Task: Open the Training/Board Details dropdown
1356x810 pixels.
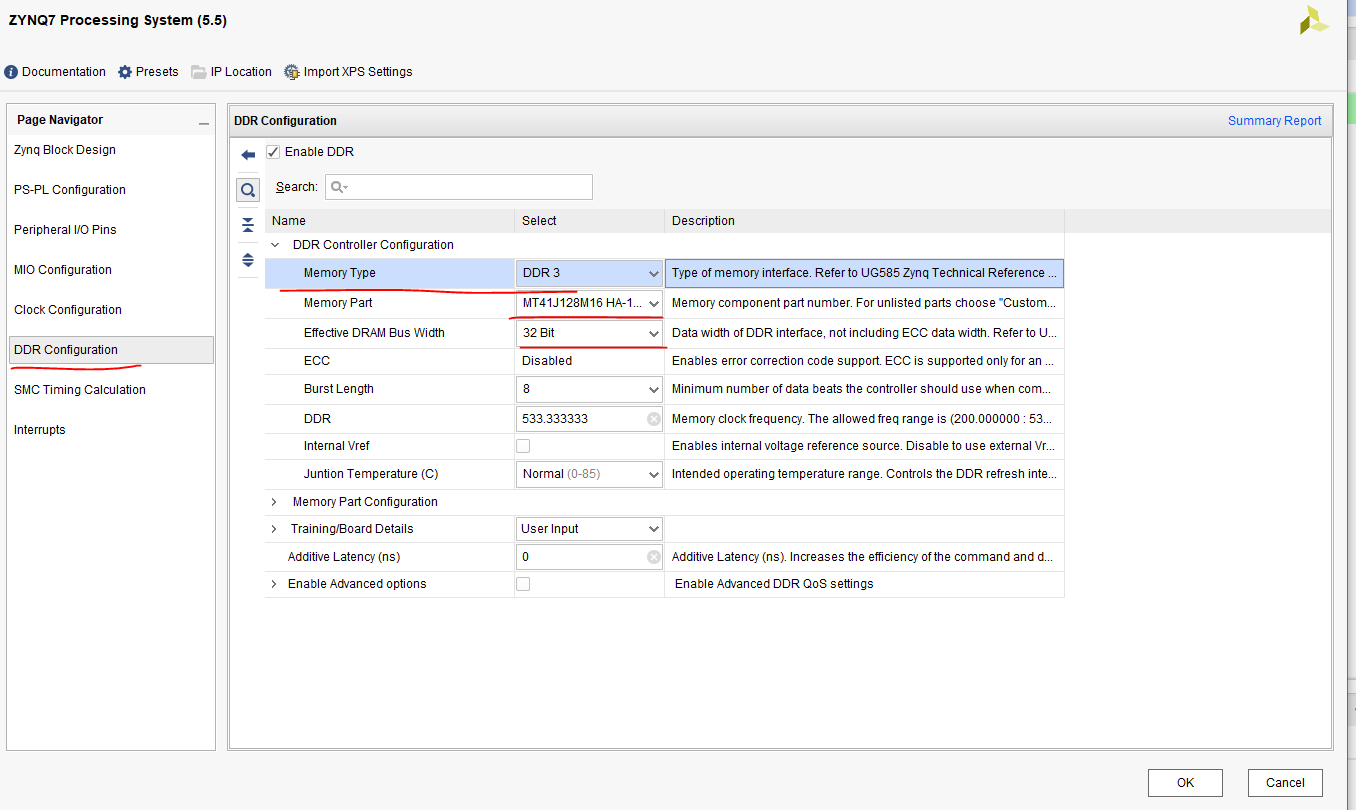Action: (x=589, y=529)
